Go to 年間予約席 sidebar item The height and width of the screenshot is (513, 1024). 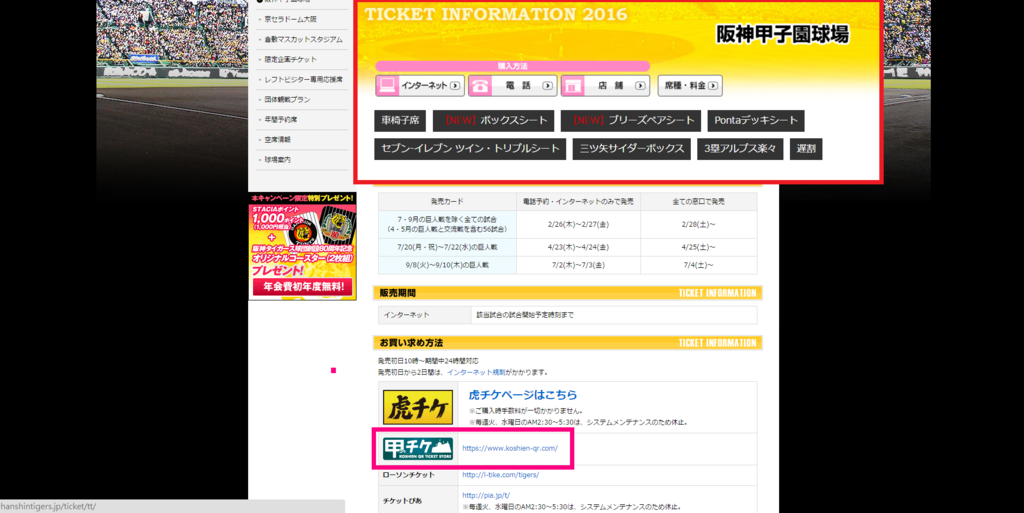coord(281,120)
